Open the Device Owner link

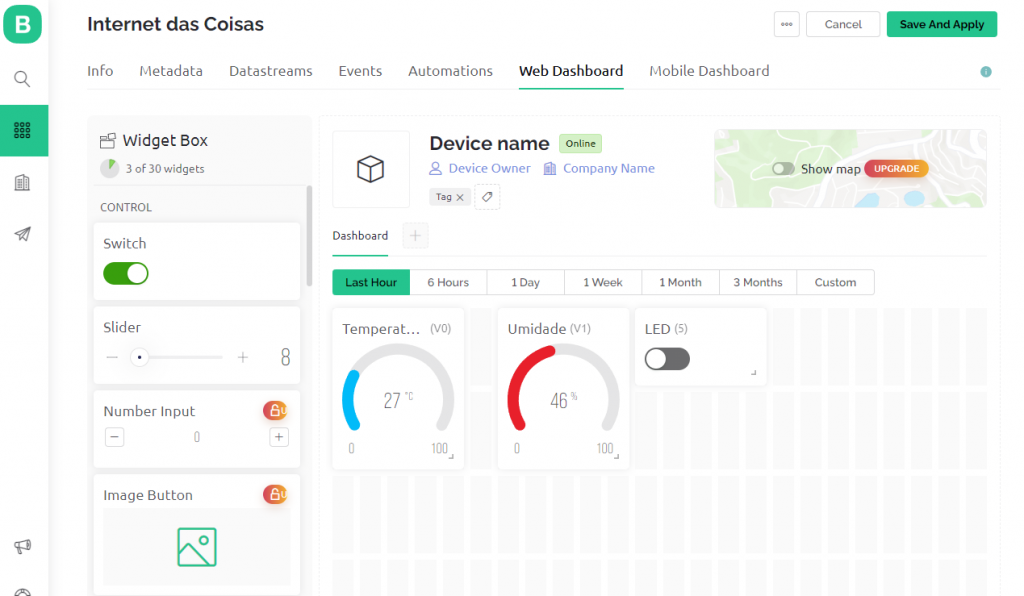point(489,168)
